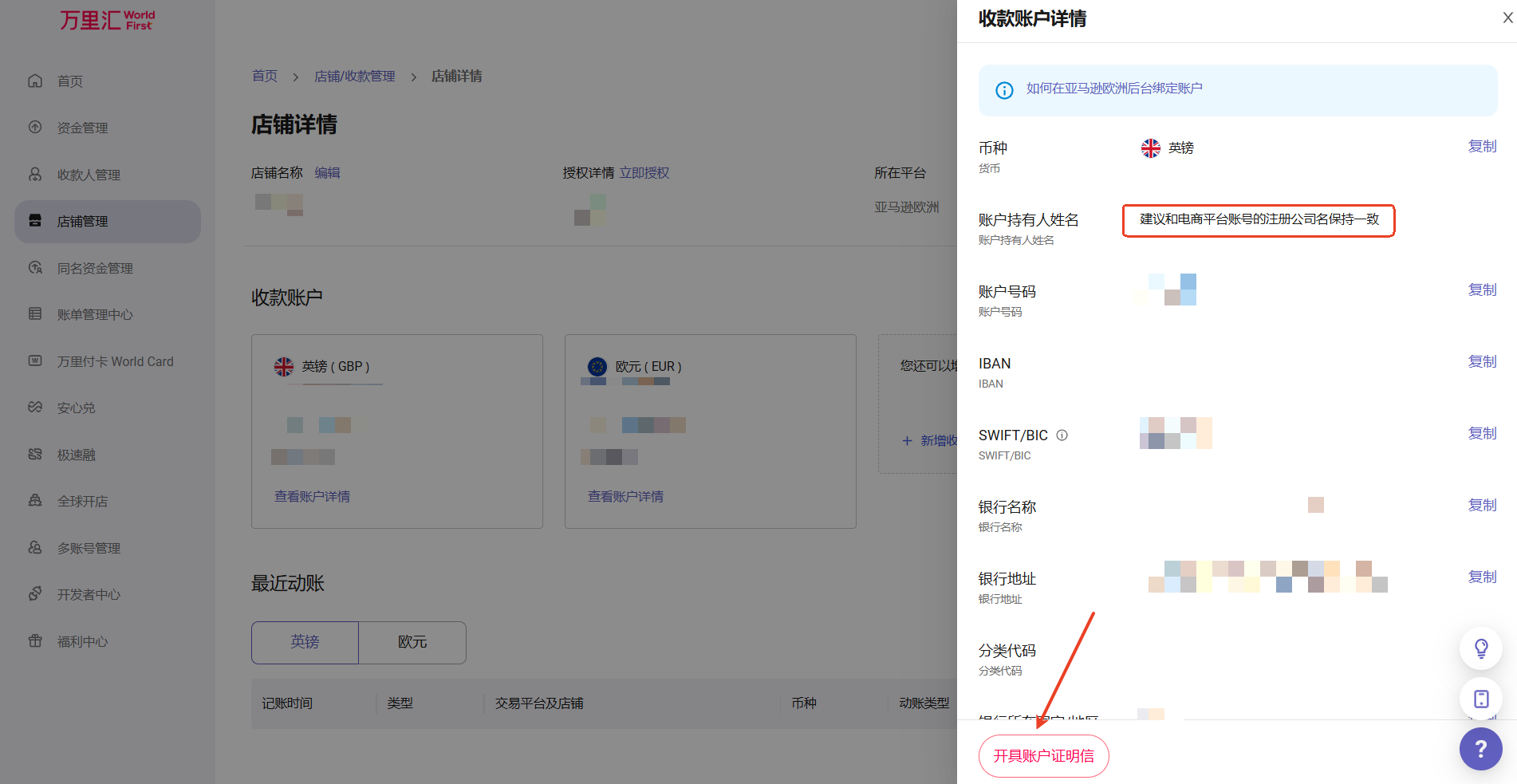1517x784 pixels.
Task: Click the 建议和电商平台账号的注册公司名保持一致 text
Action: pyautogui.click(x=1259, y=219)
